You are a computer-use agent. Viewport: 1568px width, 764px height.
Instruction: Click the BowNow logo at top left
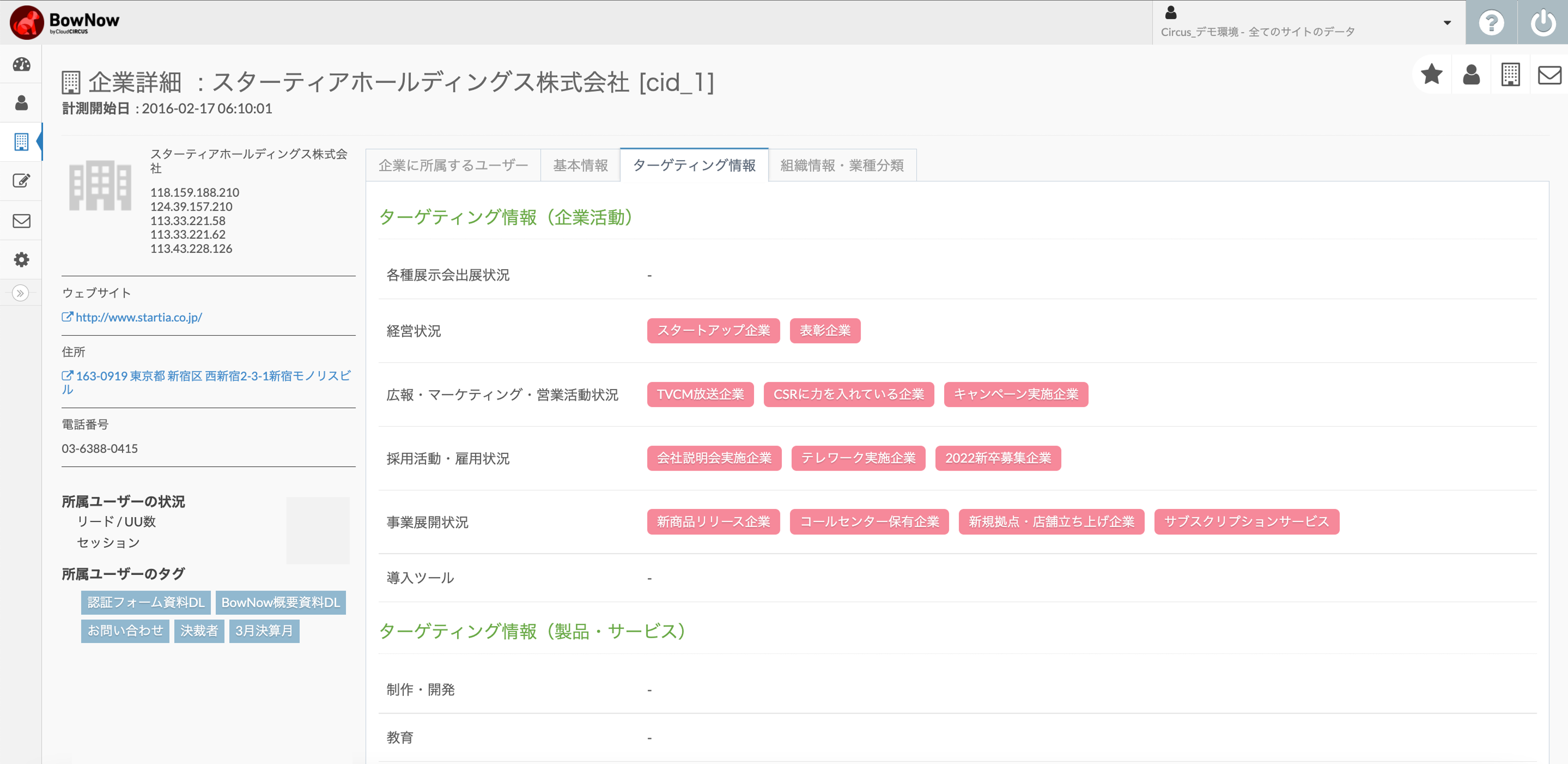[x=65, y=22]
